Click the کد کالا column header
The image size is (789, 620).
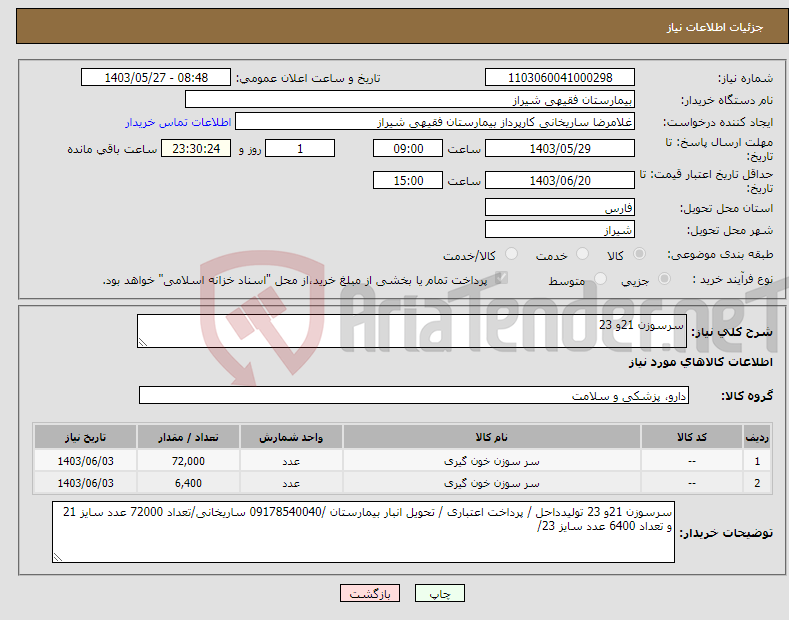point(692,437)
